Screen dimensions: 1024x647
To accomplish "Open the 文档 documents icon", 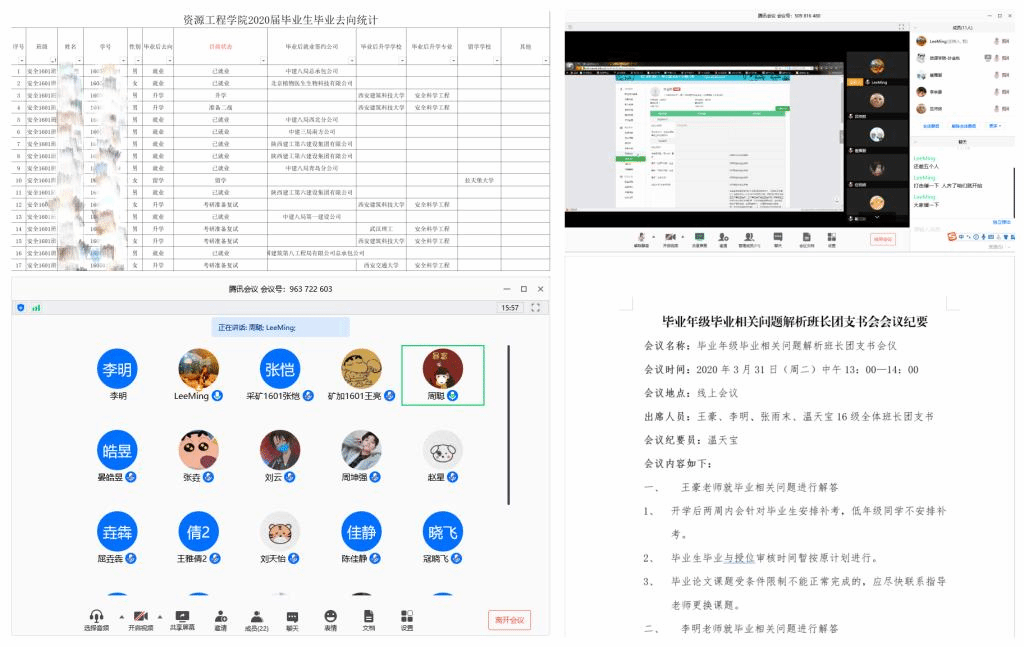I will [x=369, y=617].
